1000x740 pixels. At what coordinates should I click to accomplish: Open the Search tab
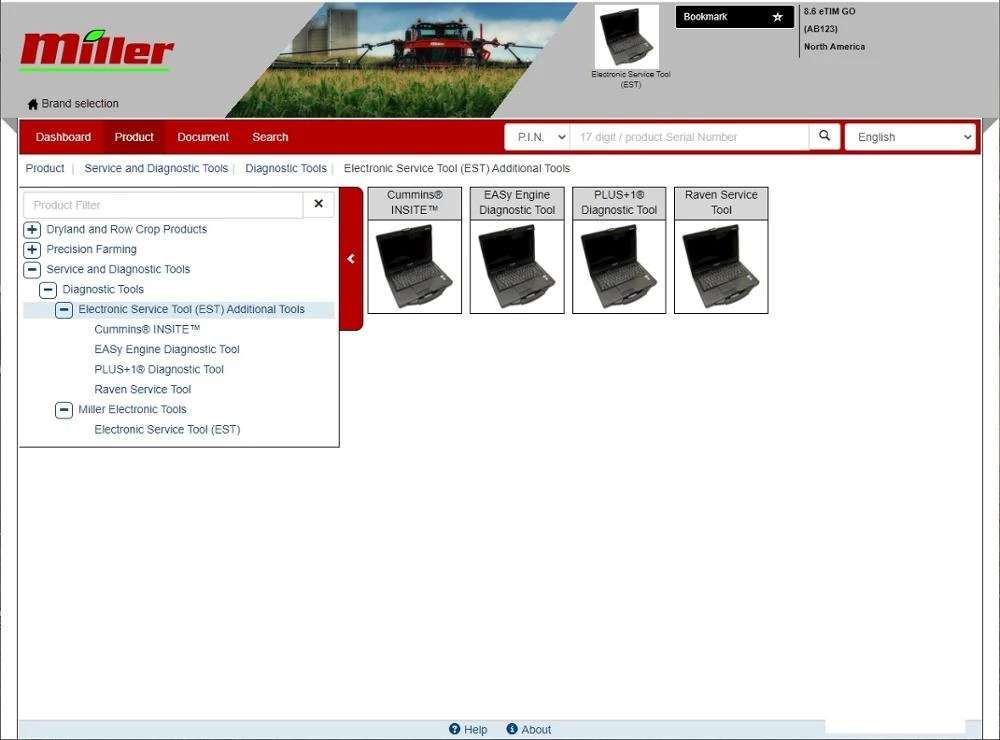tap(270, 137)
